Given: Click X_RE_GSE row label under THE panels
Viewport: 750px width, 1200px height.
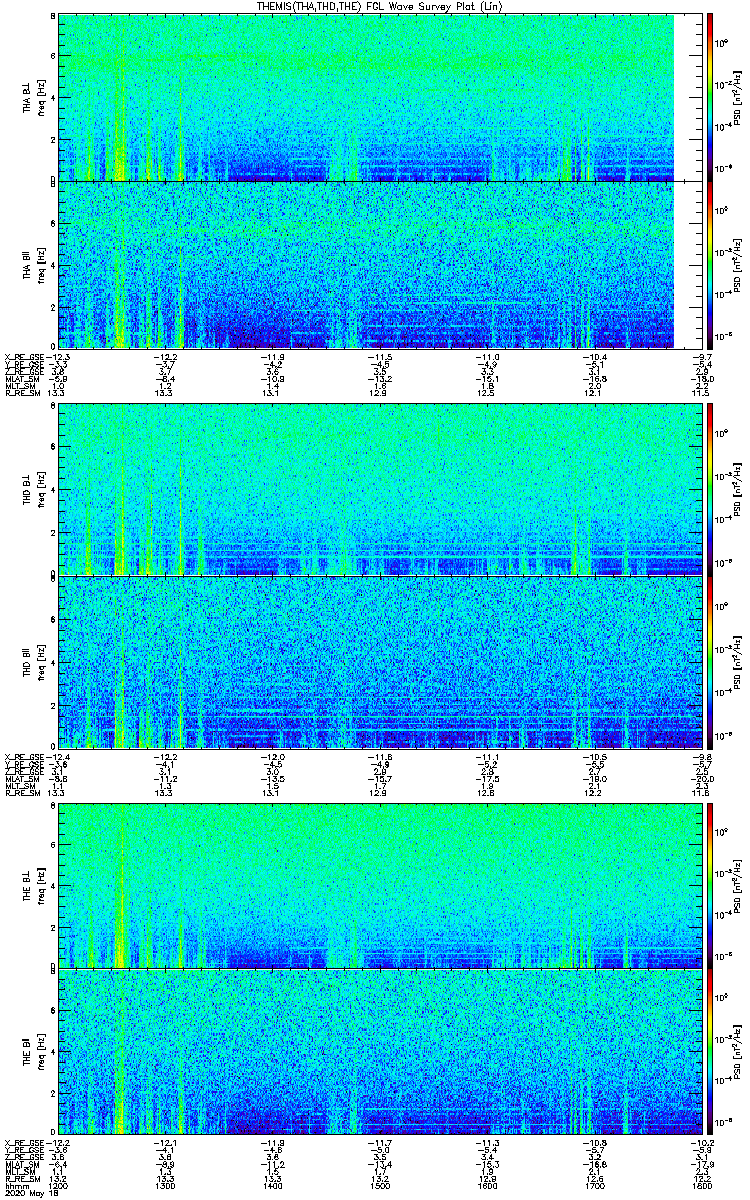Looking at the screenshot, I should click(24, 1142).
